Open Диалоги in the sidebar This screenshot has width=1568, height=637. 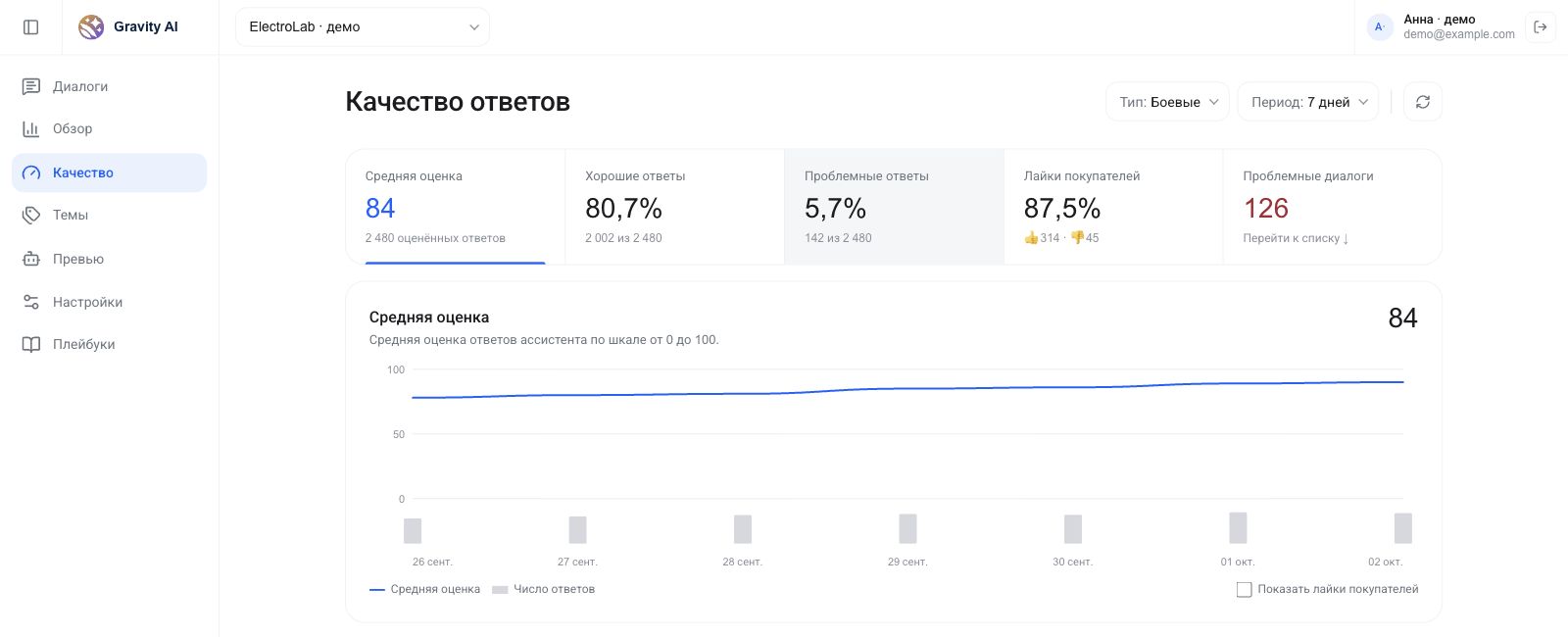click(x=109, y=86)
